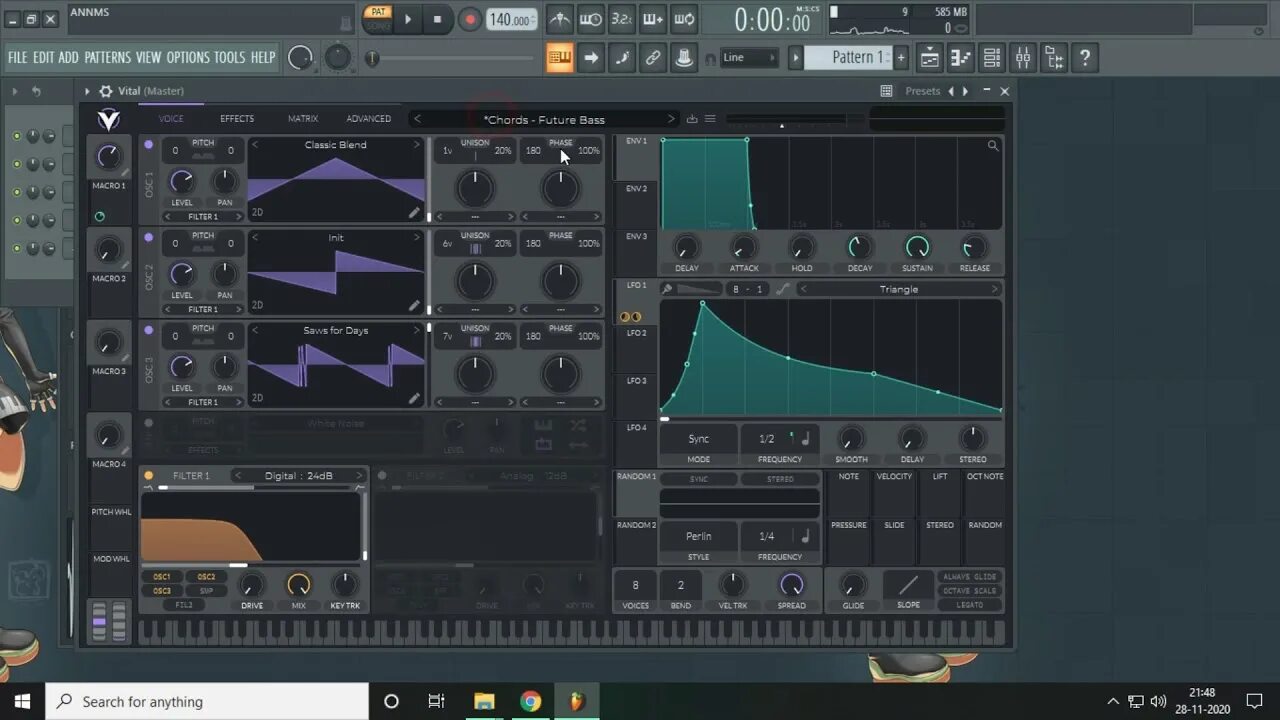Click the Presets button in plugin header
This screenshot has width=1280, height=720.
point(922,91)
